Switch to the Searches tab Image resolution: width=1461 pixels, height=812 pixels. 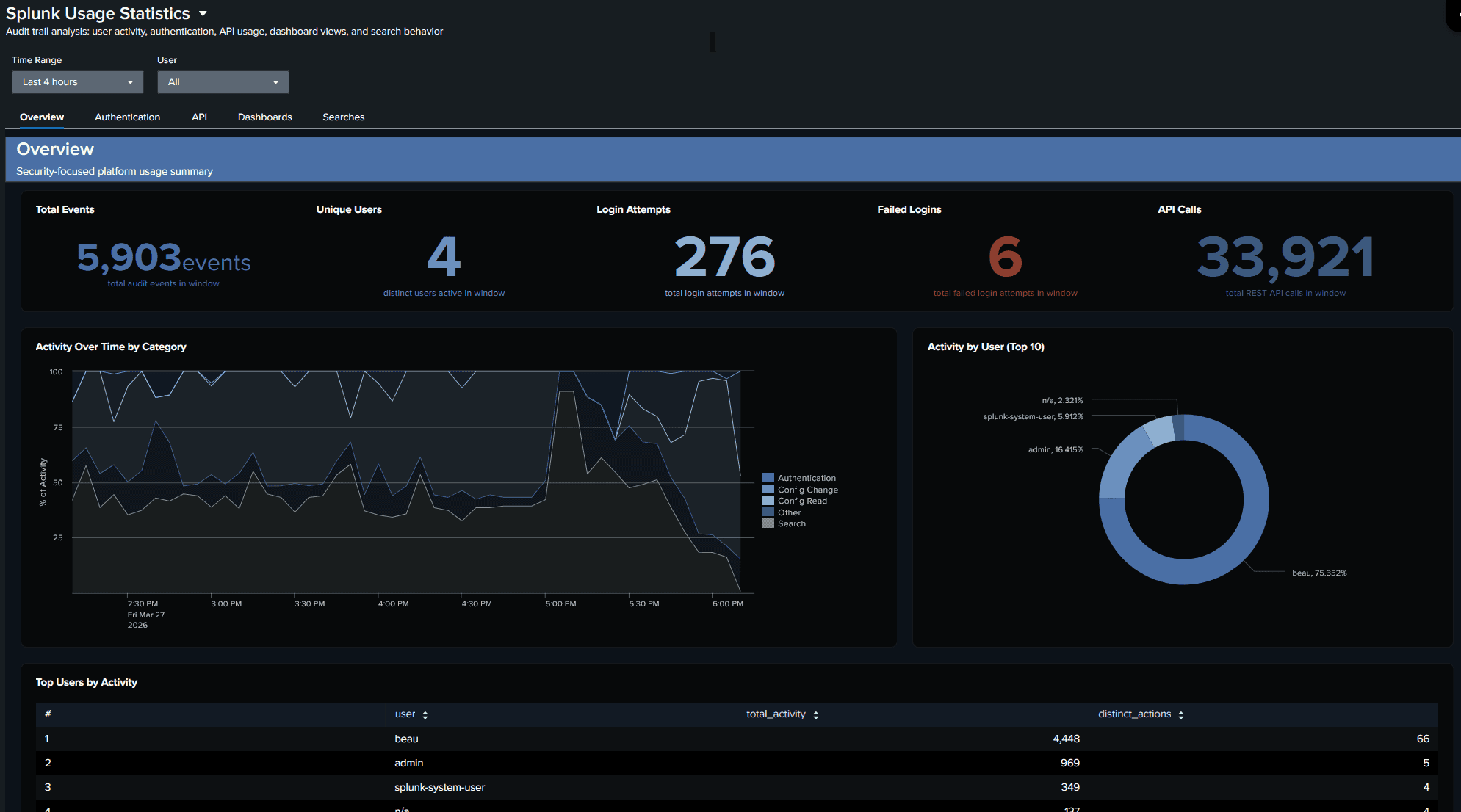coord(343,117)
